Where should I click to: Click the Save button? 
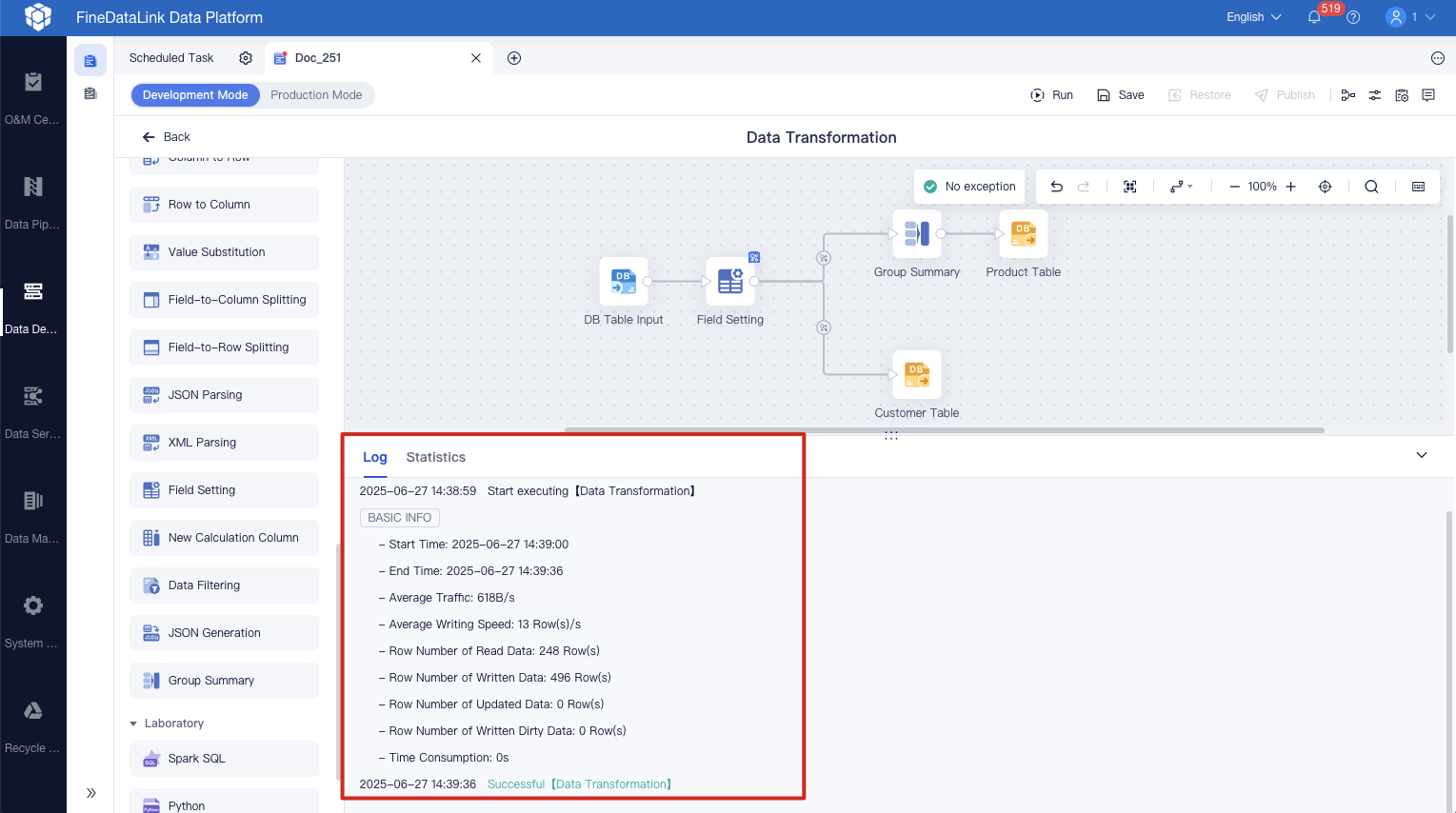[1121, 95]
